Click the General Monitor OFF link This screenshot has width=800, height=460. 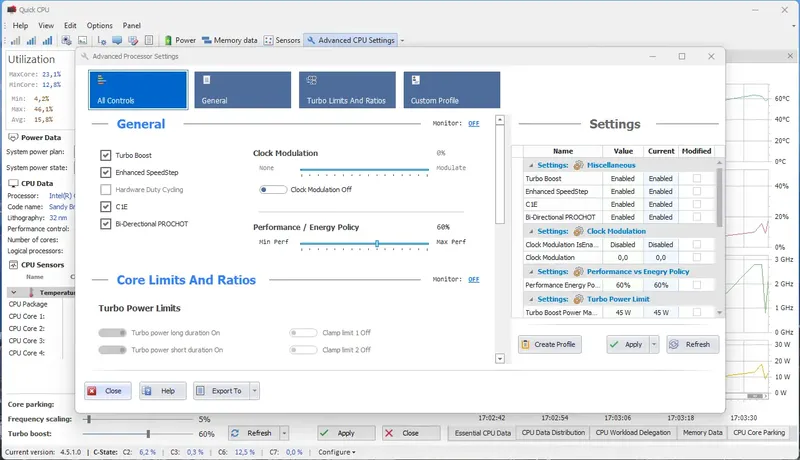tap(473, 123)
